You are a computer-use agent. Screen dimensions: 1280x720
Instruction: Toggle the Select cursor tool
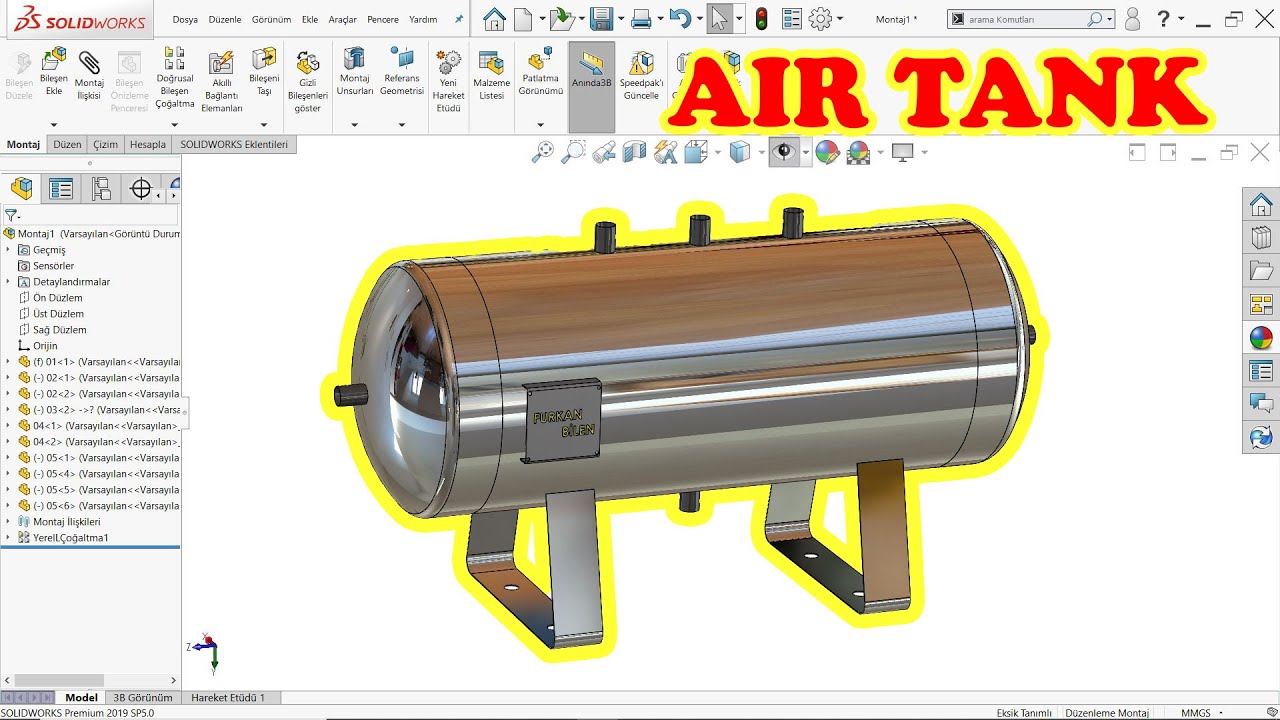click(719, 19)
